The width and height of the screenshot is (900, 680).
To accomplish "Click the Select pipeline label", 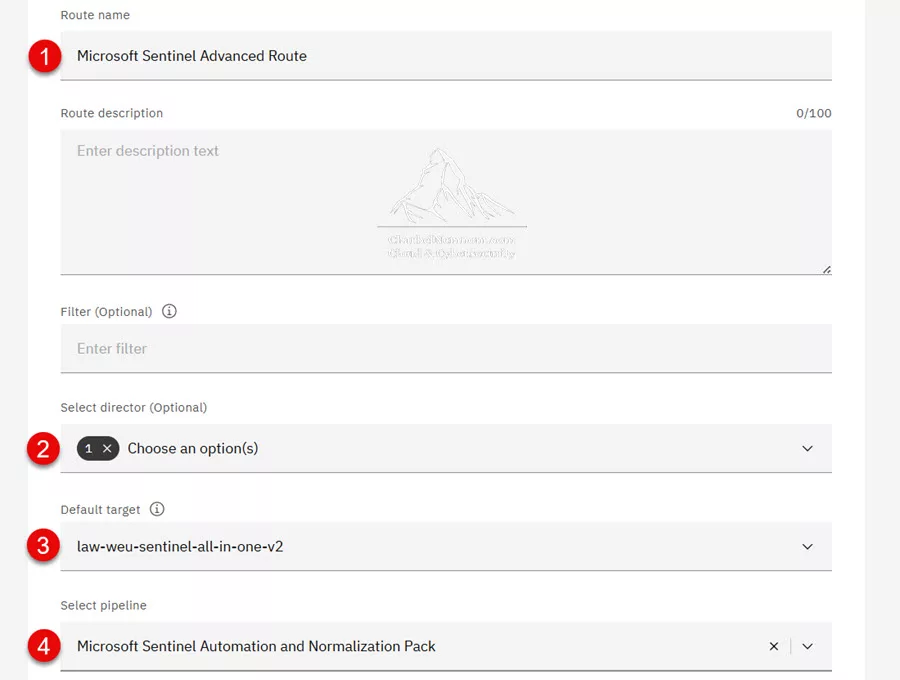I will tap(103, 605).
